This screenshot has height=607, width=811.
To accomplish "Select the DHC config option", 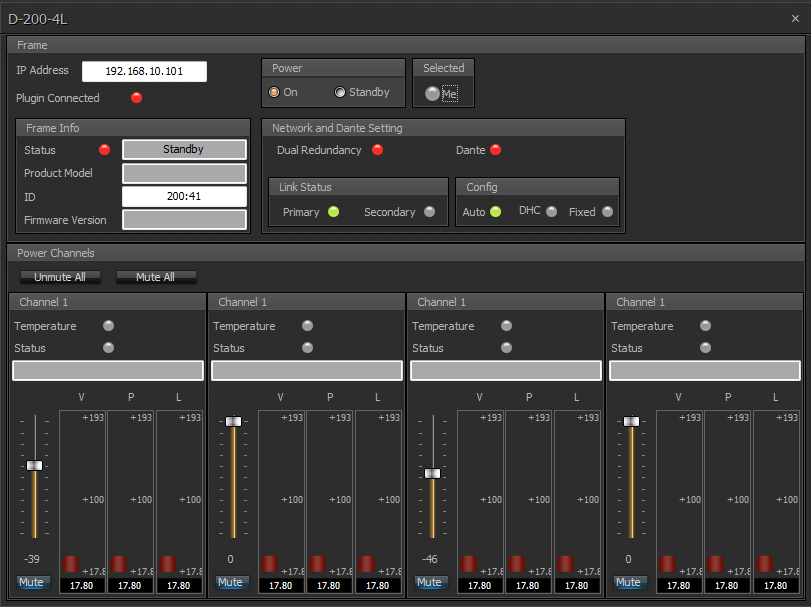I will click(x=551, y=212).
